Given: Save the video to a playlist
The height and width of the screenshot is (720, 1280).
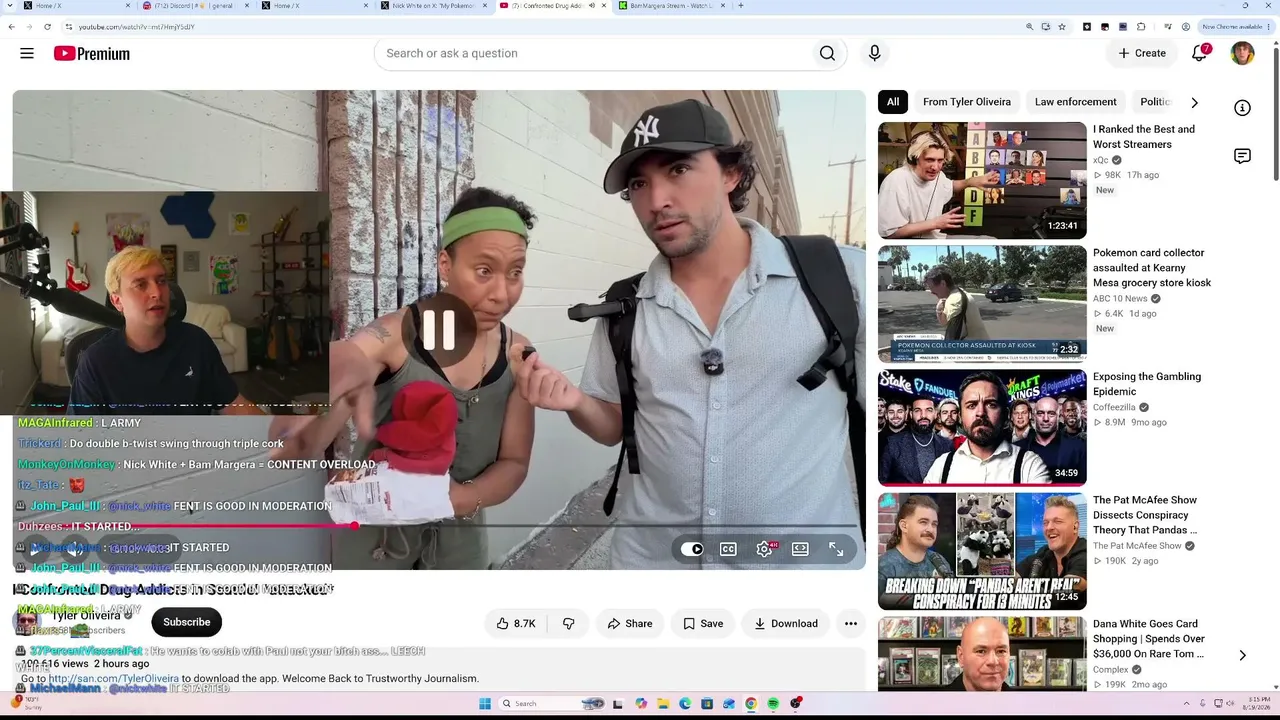Looking at the screenshot, I should [x=703, y=623].
